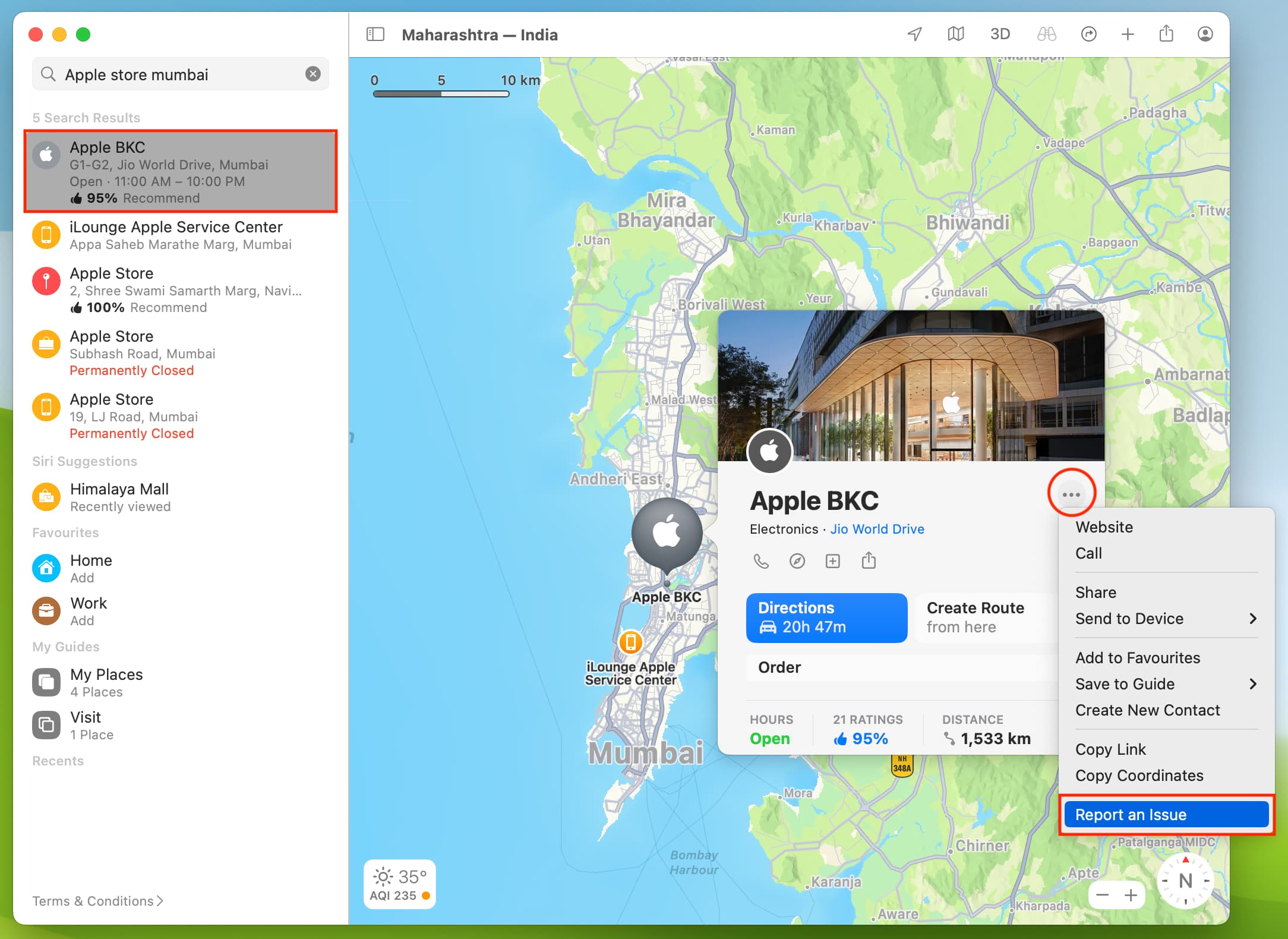Expand Send to Device submenu
The image size is (1288, 939).
pyautogui.click(x=1167, y=619)
